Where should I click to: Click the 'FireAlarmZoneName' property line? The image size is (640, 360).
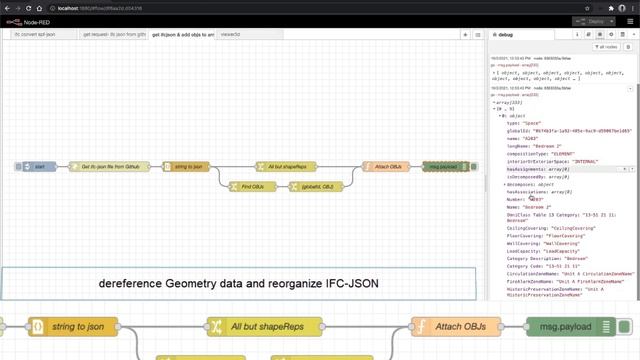pyautogui.click(x=565, y=282)
